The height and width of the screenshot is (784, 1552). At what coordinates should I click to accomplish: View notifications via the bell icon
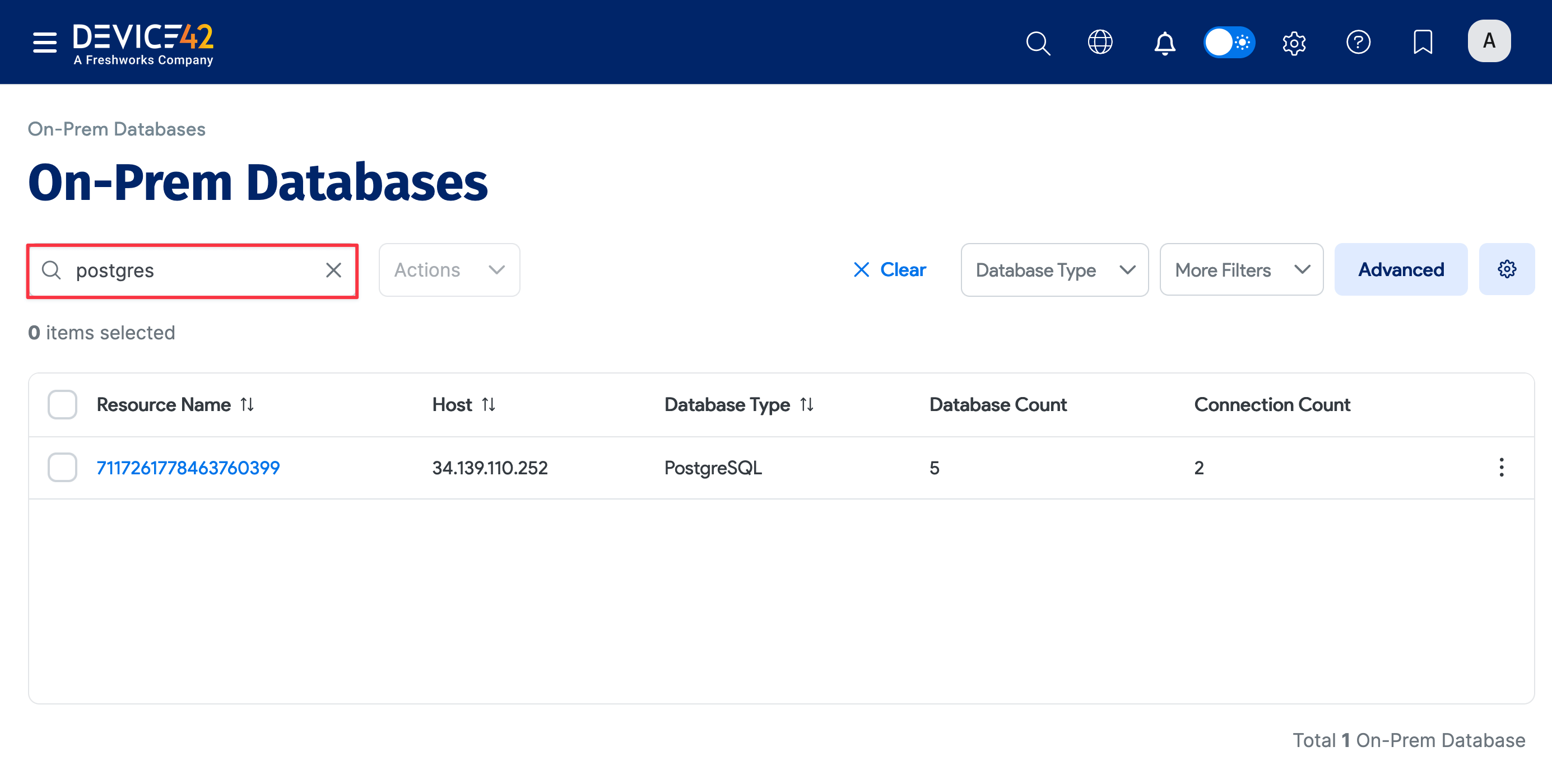click(1164, 43)
